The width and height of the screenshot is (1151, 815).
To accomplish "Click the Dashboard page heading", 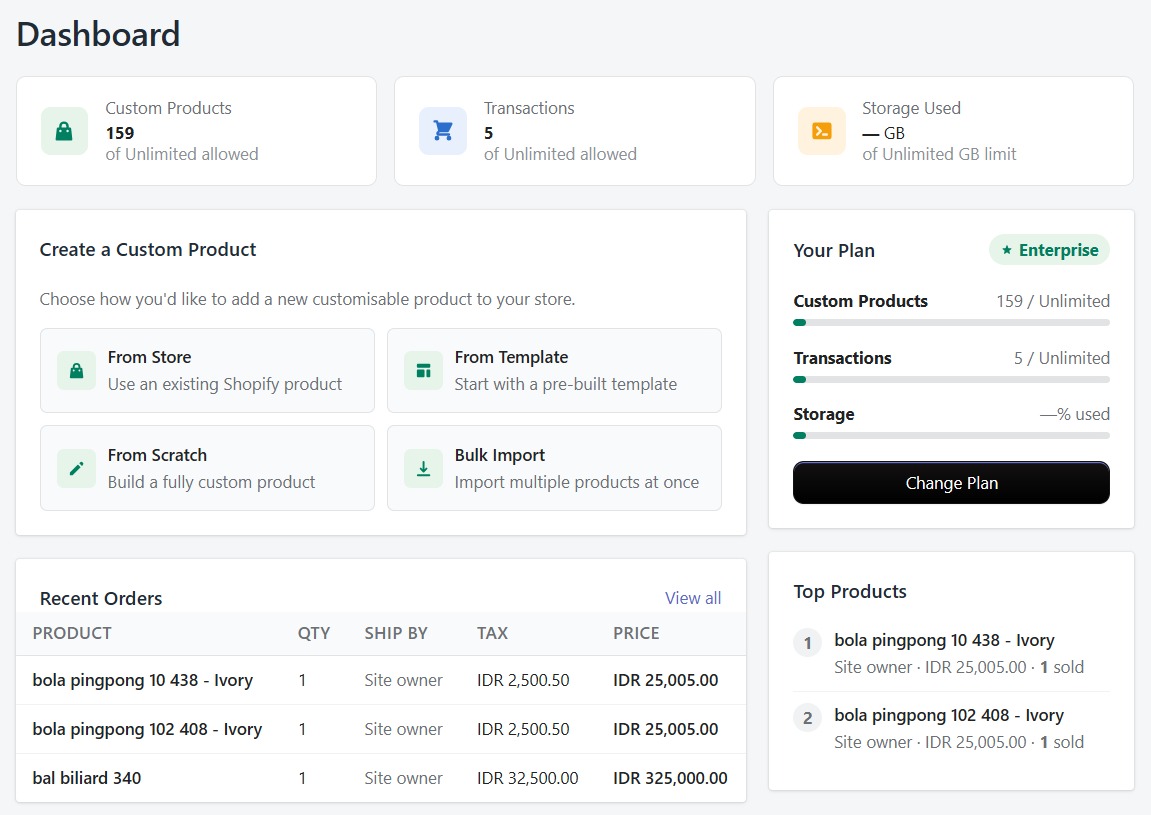I will click(97, 34).
